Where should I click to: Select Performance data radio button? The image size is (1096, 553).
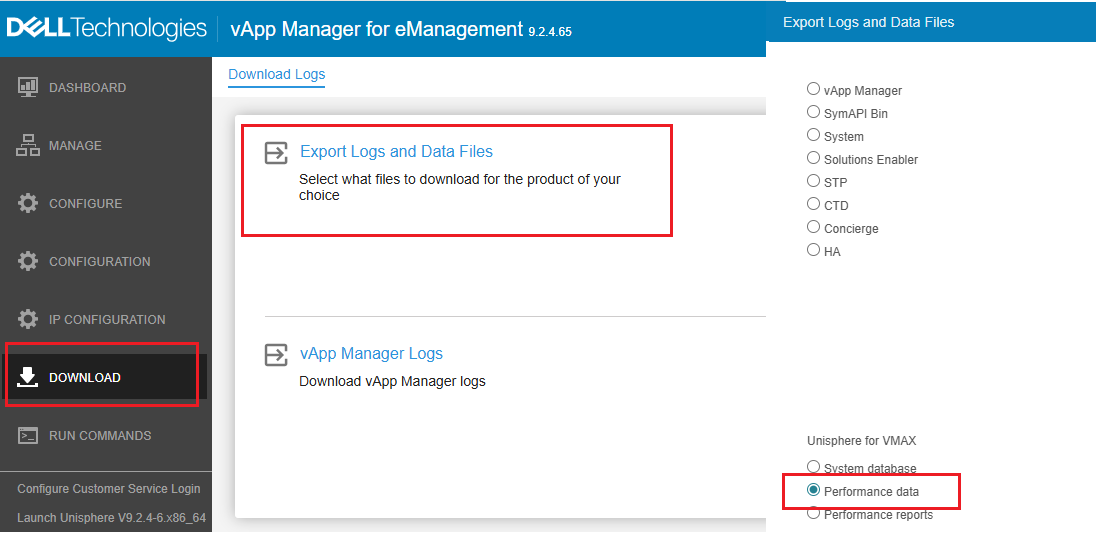click(813, 490)
